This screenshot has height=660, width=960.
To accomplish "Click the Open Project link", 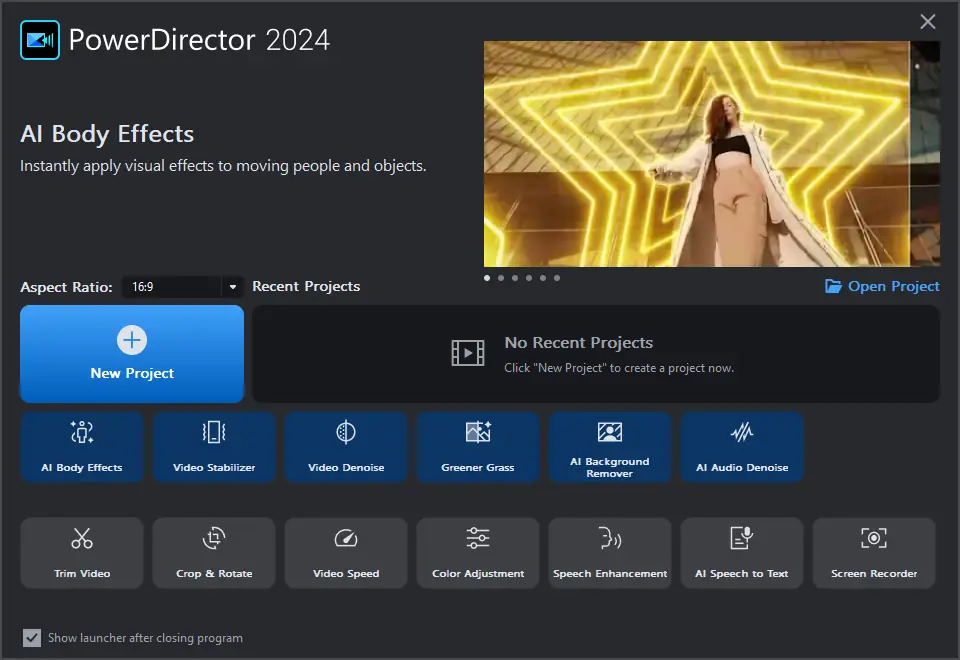I will (x=882, y=286).
